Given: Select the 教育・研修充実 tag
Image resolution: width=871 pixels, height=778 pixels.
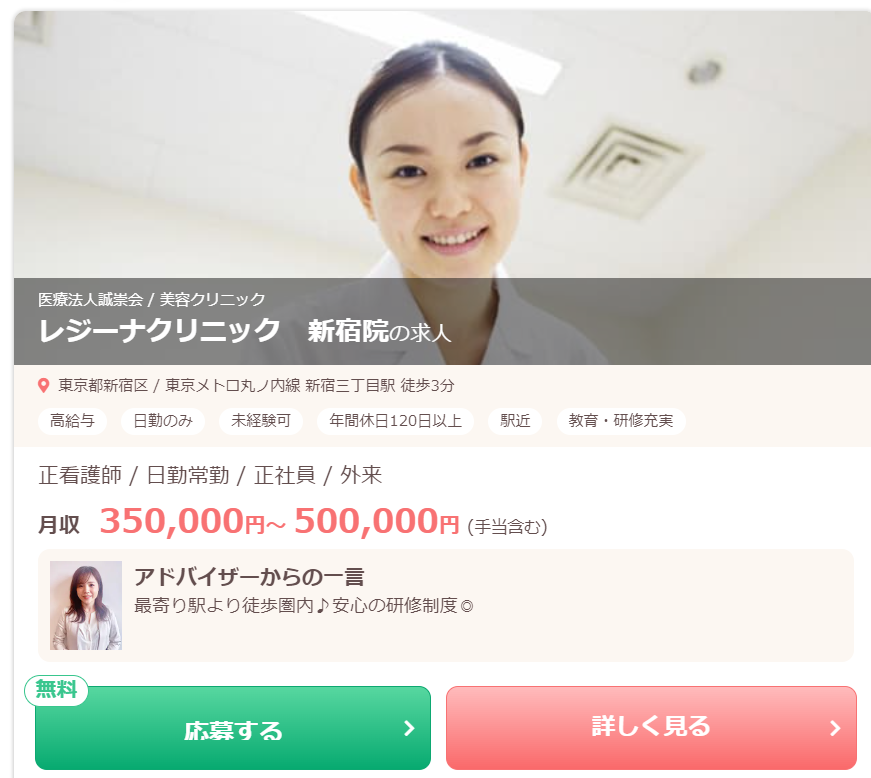Looking at the screenshot, I should (621, 421).
